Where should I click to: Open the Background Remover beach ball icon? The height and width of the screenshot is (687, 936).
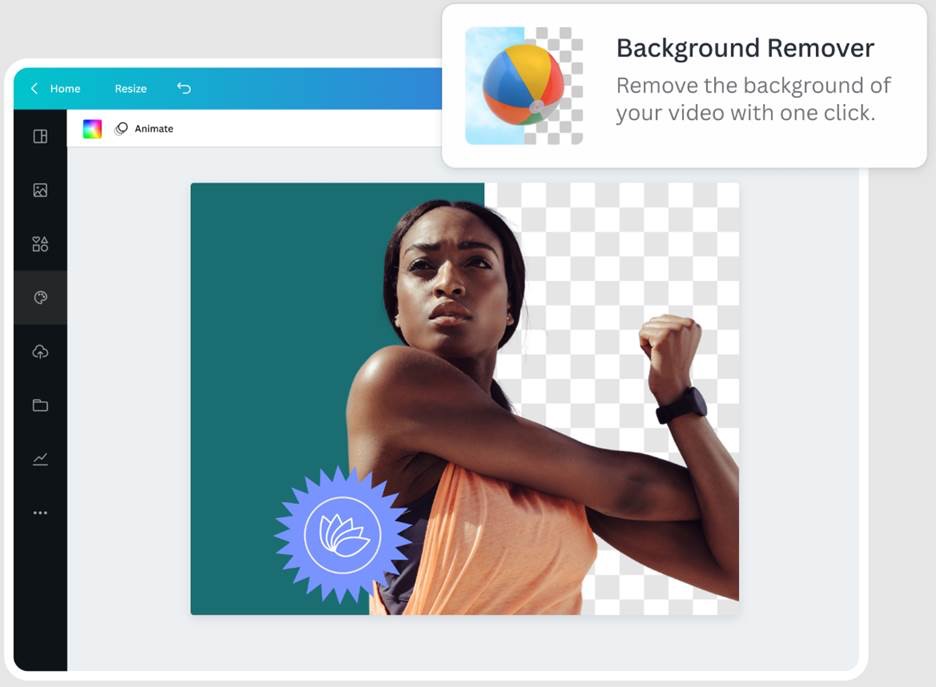521,82
